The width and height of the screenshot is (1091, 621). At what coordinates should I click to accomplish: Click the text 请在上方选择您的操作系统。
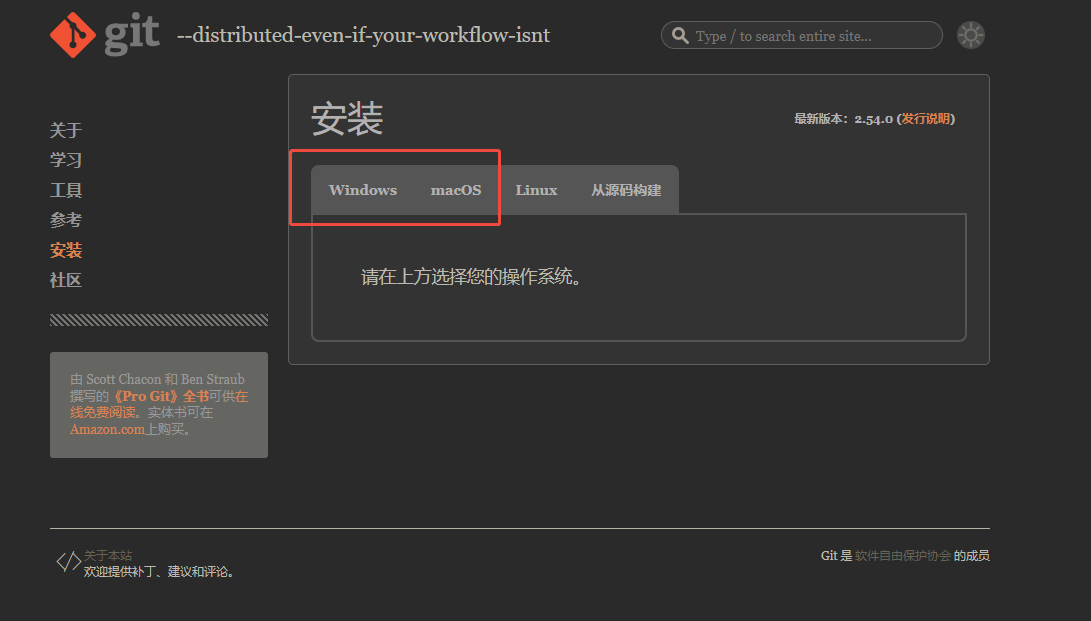tap(472, 277)
